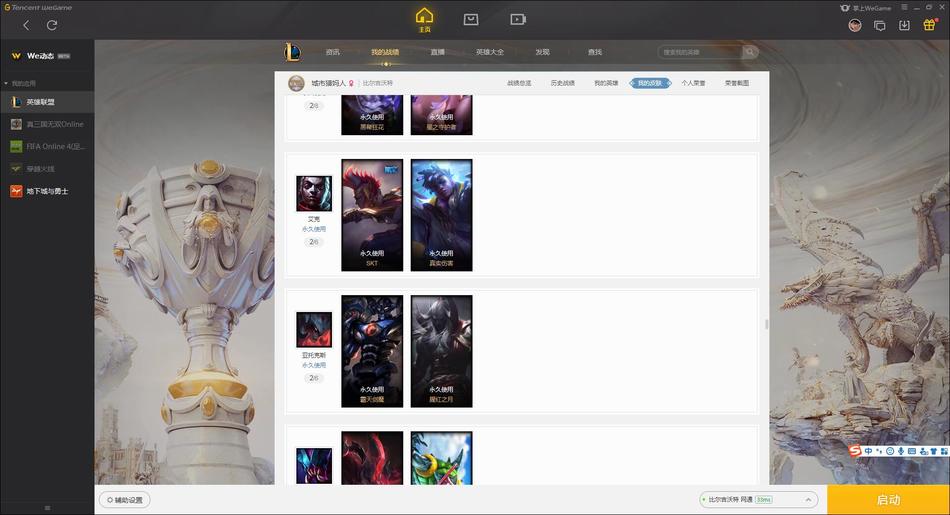Click the bottom row hero portrait
This screenshot has height=515, width=950.
pos(314,465)
